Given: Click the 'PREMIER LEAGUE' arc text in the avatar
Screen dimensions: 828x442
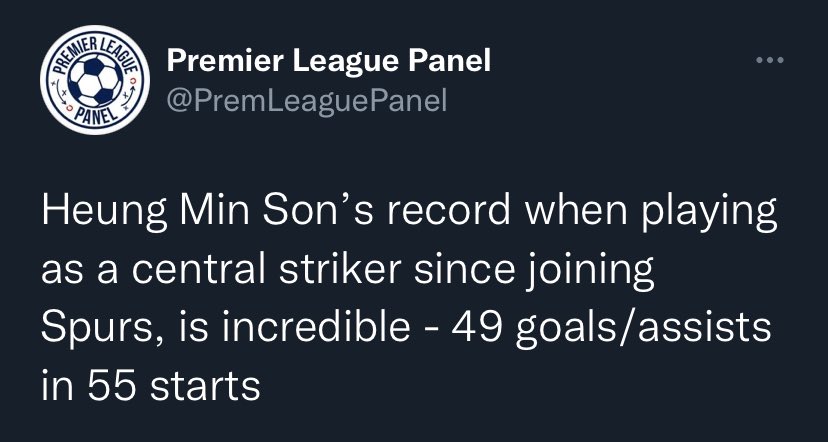Looking at the screenshot, I should coord(95,51).
